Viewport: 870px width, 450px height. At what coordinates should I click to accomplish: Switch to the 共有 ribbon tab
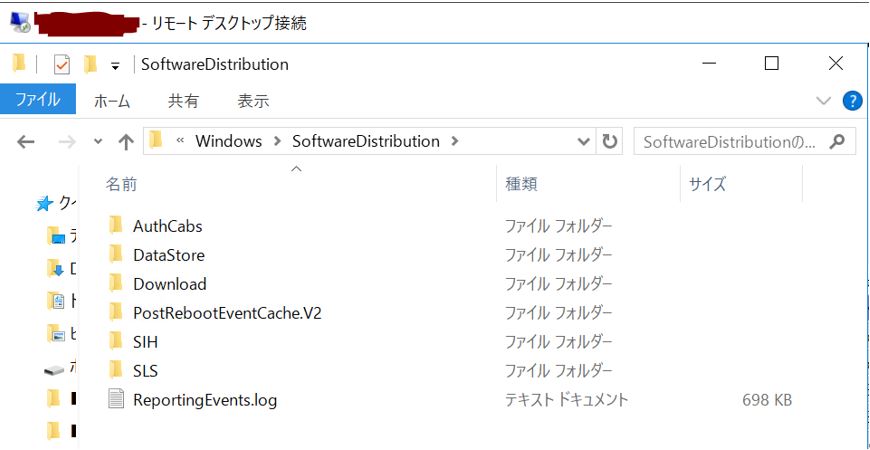183,101
